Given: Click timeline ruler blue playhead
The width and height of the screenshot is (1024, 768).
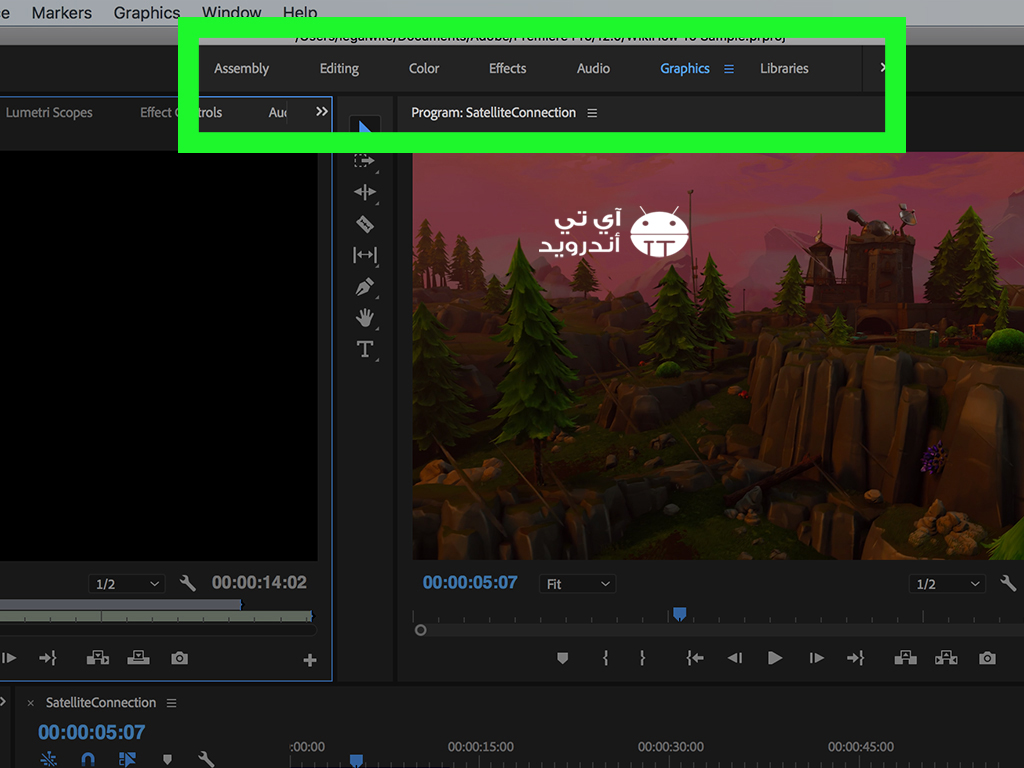Looking at the screenshot, I should coord(356,760).
